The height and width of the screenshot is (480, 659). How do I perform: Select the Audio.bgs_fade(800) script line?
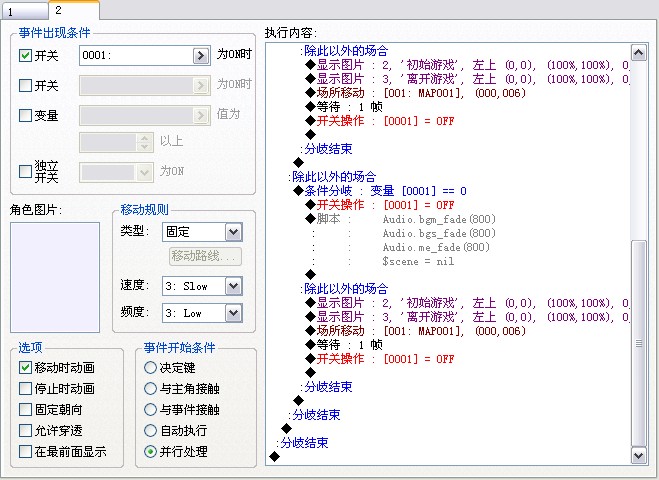[439, 233]
